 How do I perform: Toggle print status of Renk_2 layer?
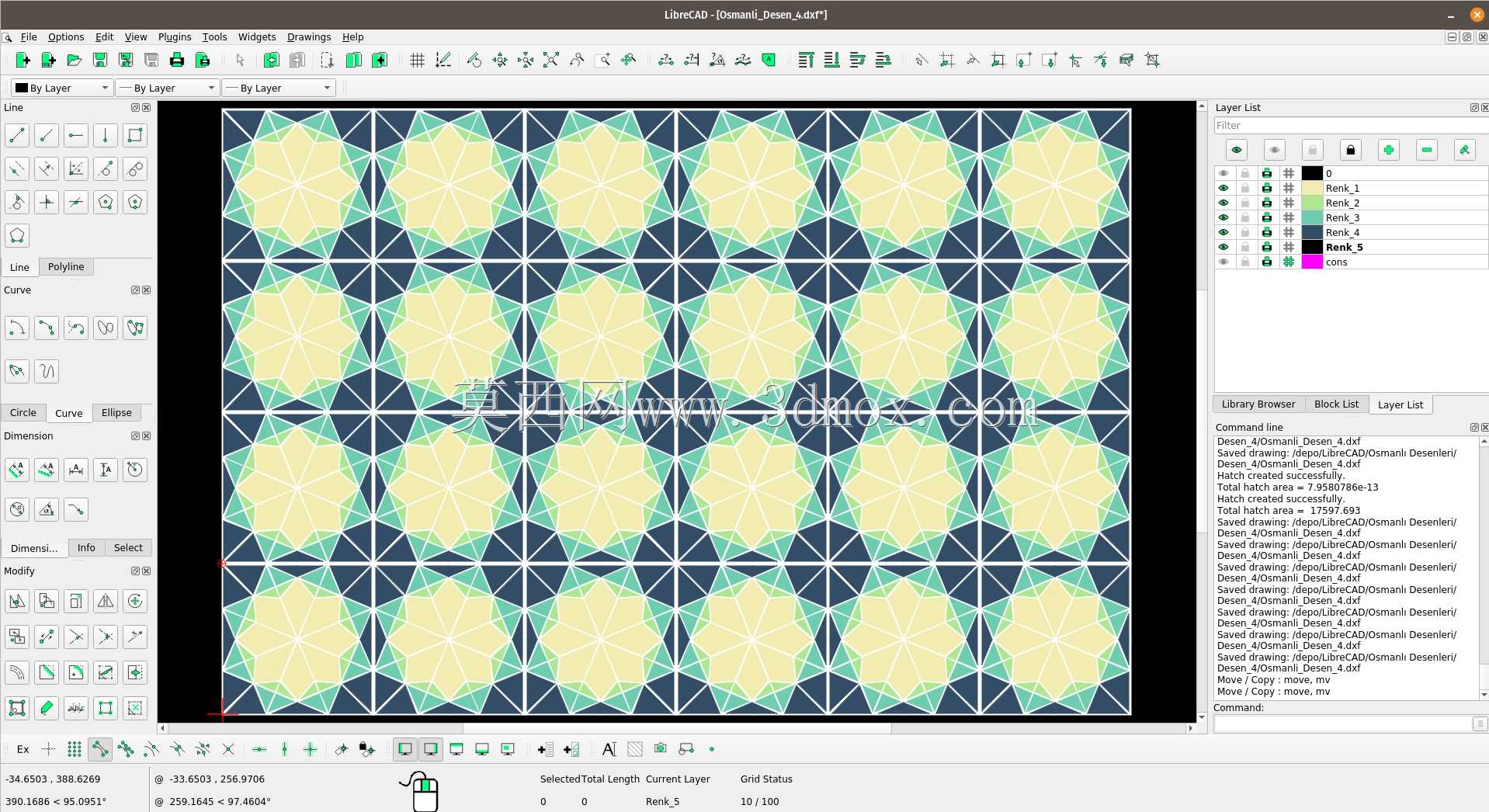[1267, 203]
